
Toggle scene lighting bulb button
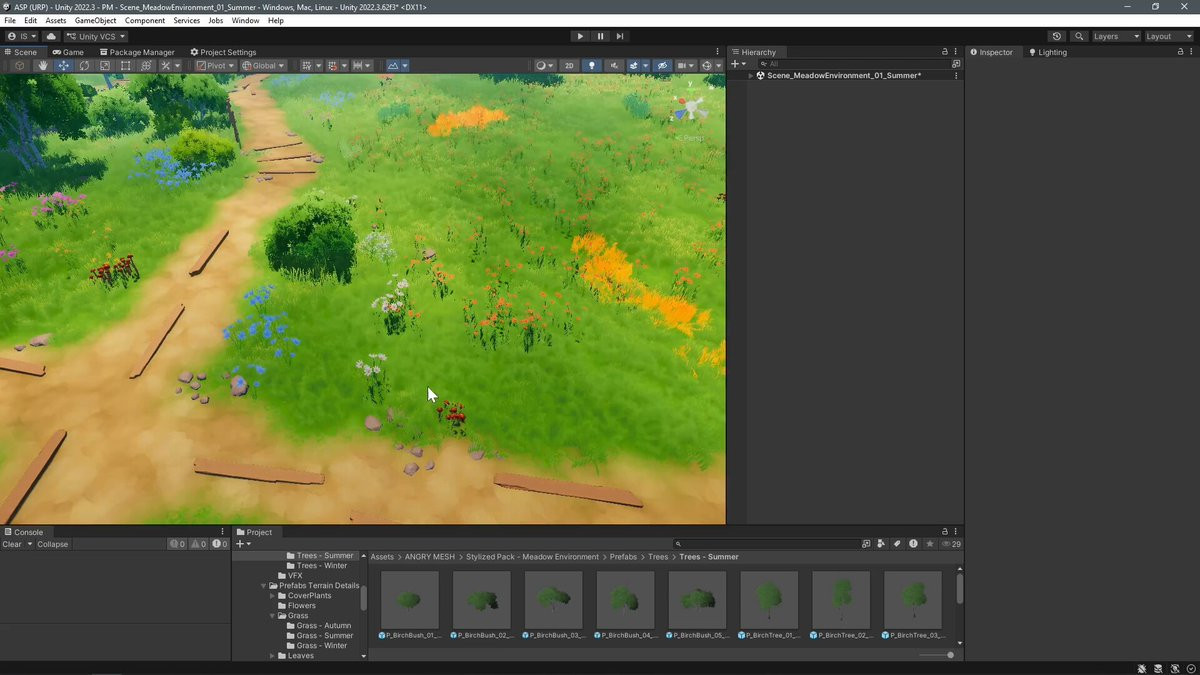coord(591,66)
